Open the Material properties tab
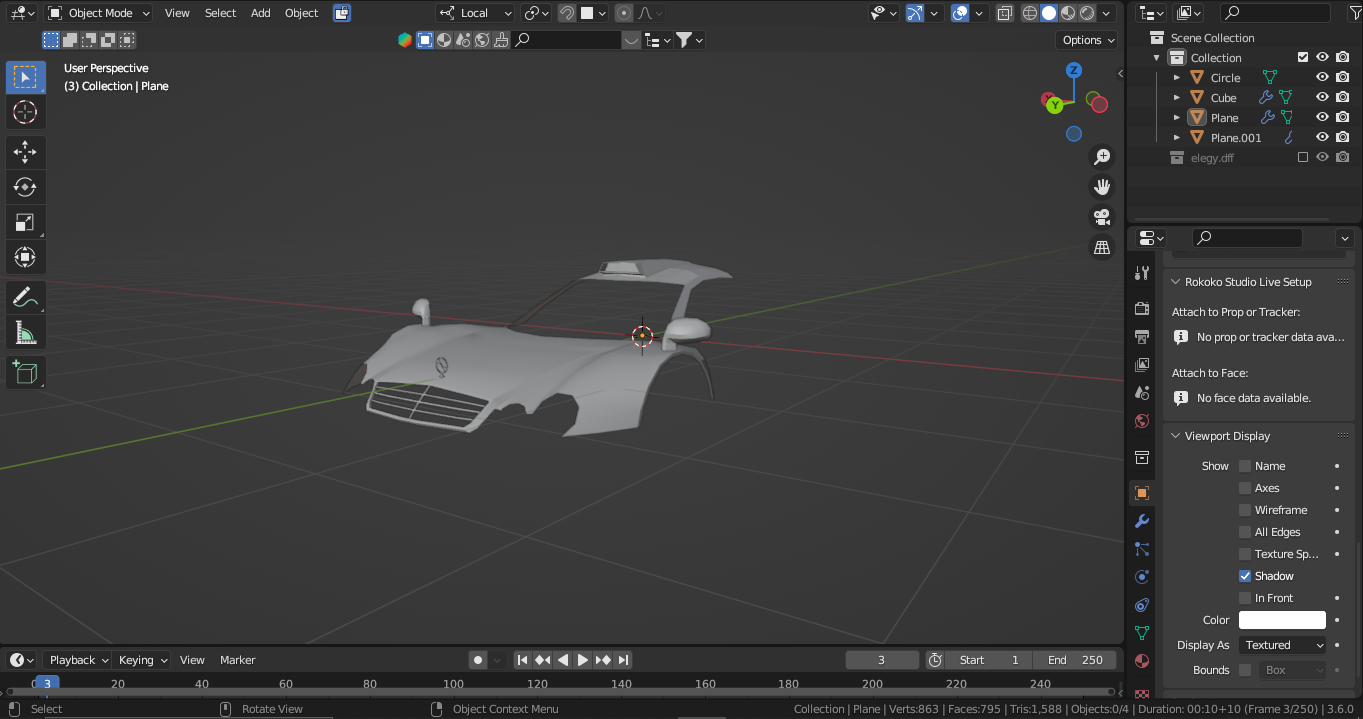 1142,661
